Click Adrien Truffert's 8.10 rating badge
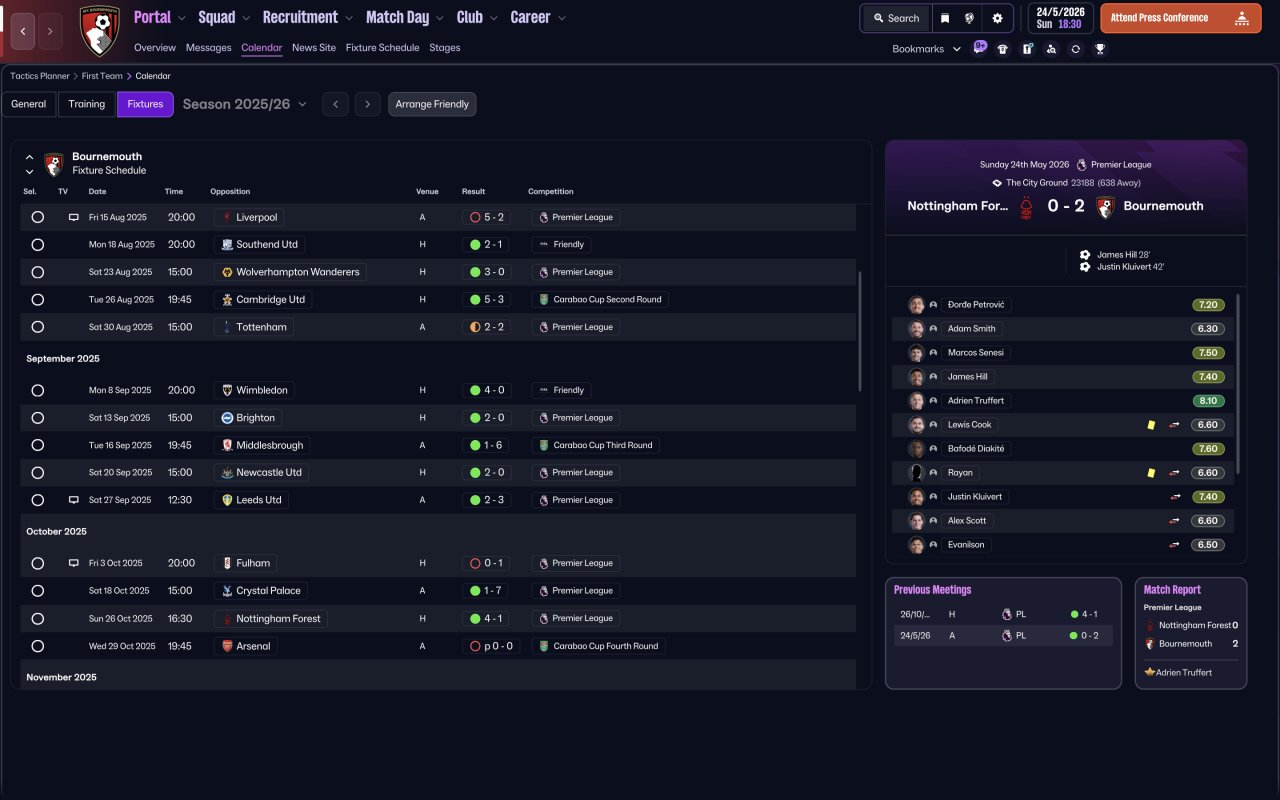Viewport: 1280px width, 800px height. (x=1208, y=401)
